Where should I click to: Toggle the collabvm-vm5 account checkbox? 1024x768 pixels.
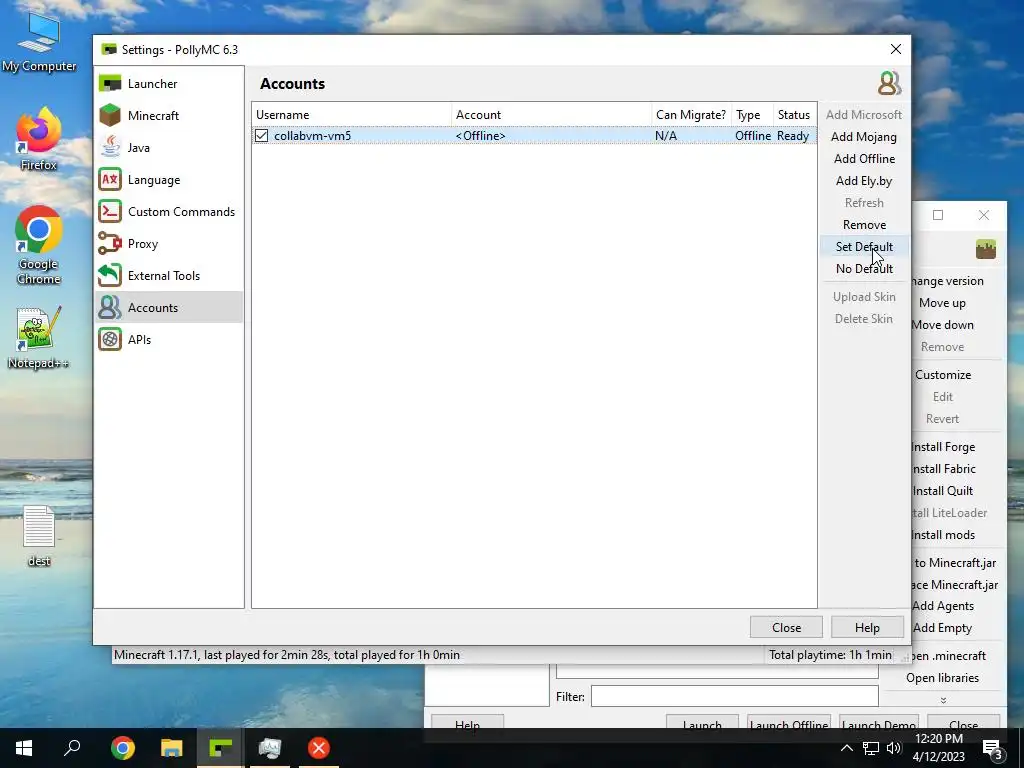[262, 136]
